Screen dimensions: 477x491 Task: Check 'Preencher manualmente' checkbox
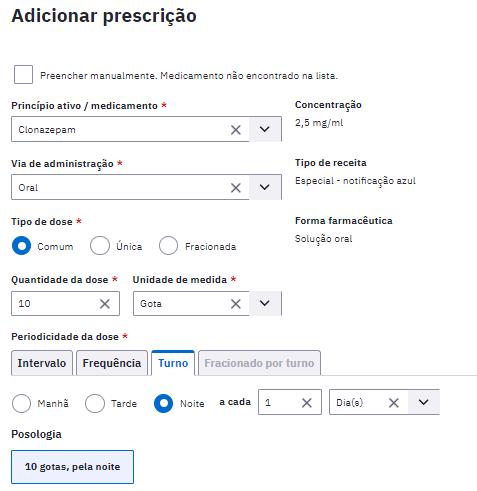tap(23, 74)
